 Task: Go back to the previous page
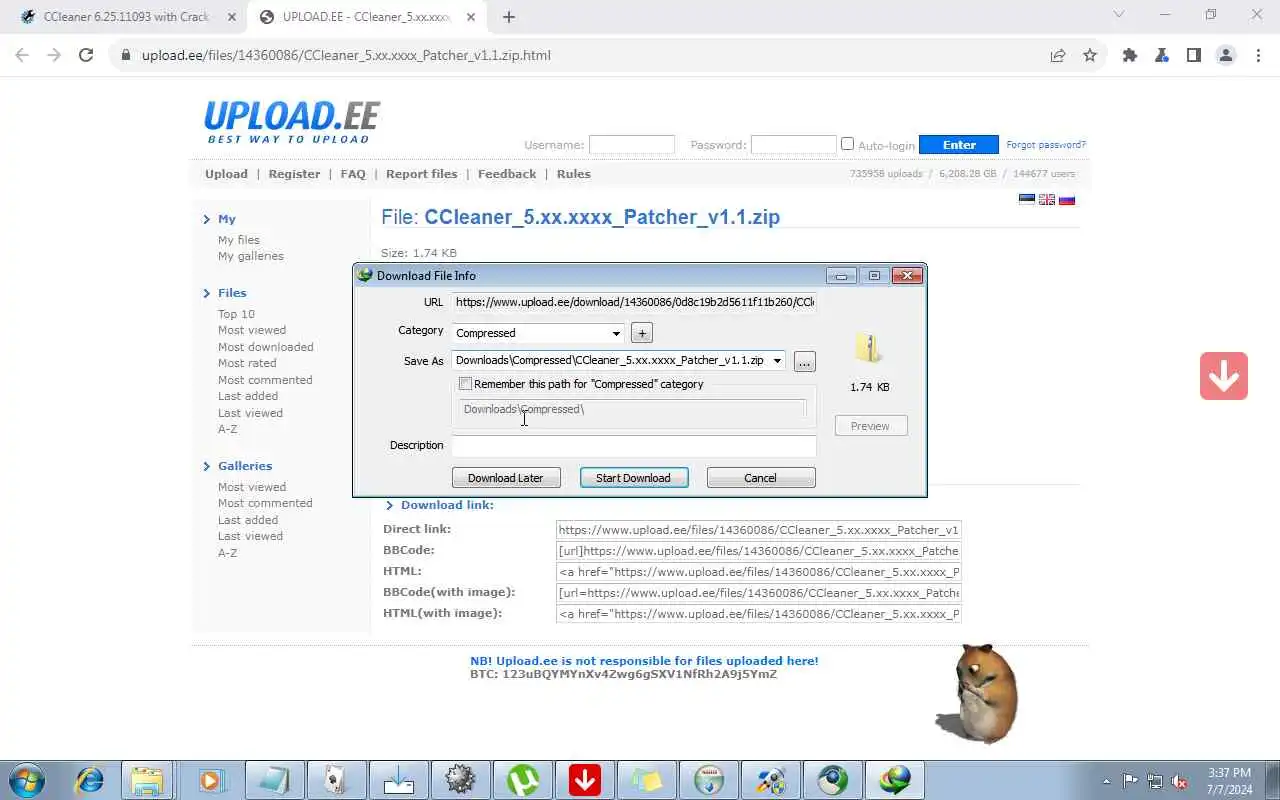22,55
